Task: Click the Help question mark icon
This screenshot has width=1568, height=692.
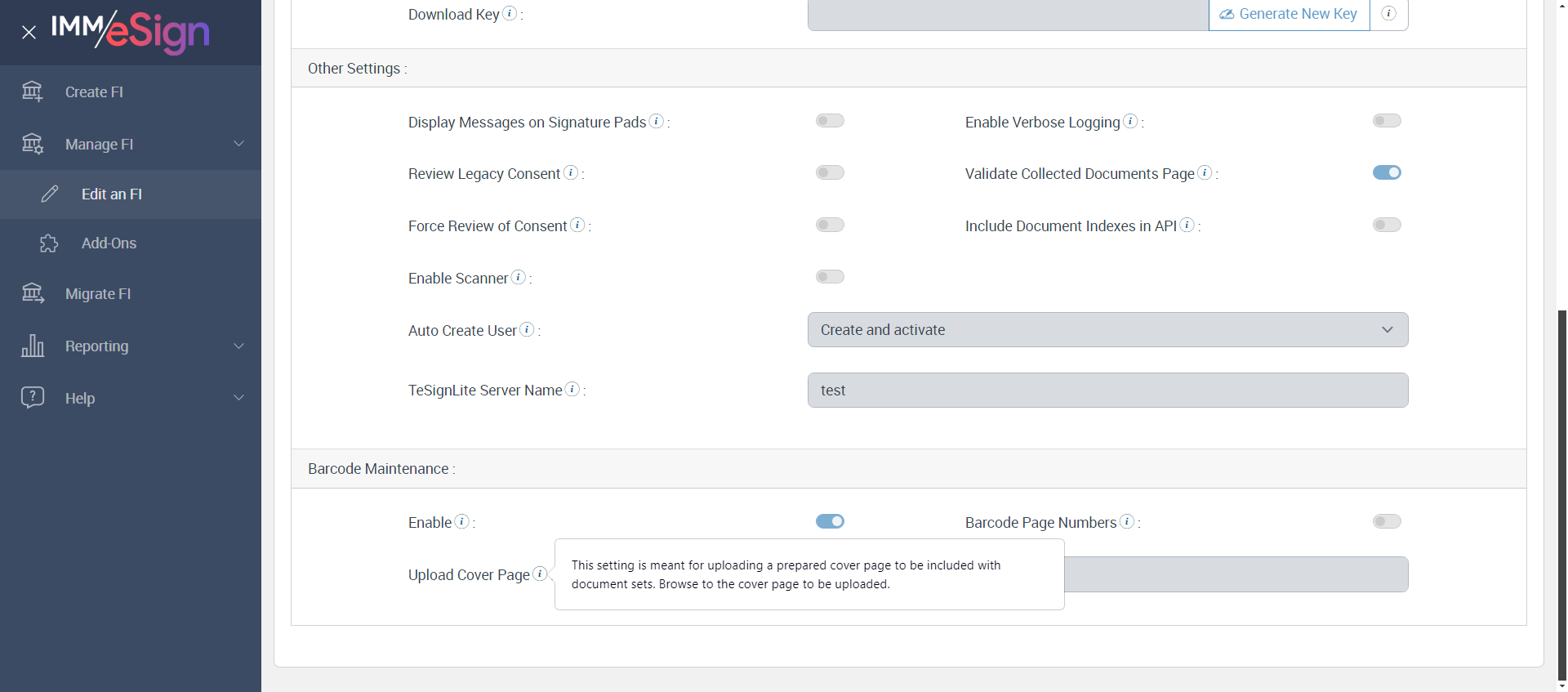Action: pyautogui.click(x=33, y=398)
